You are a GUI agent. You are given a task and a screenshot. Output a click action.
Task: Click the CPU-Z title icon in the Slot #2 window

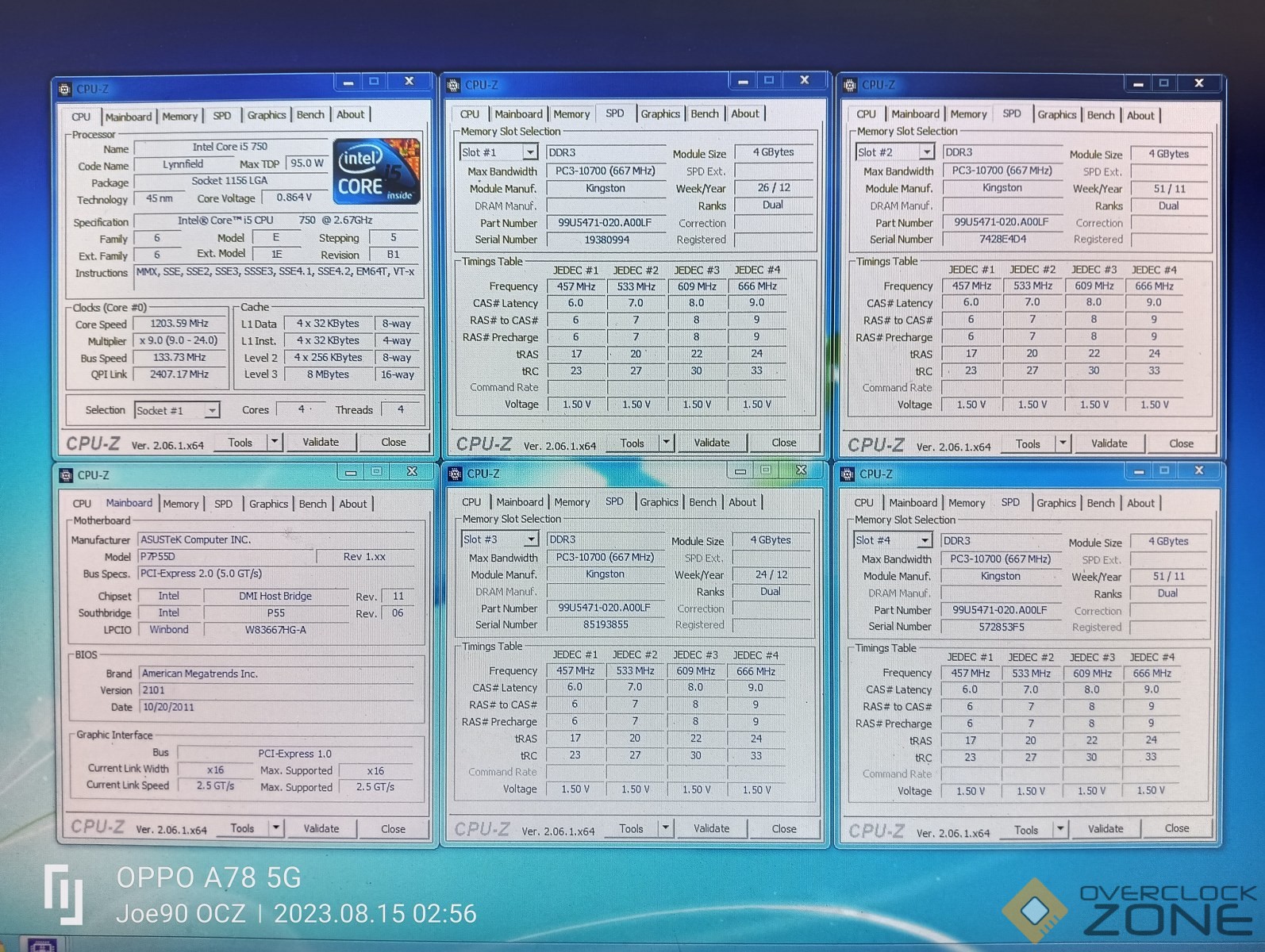pyautogui.click(x=850, y=85)
